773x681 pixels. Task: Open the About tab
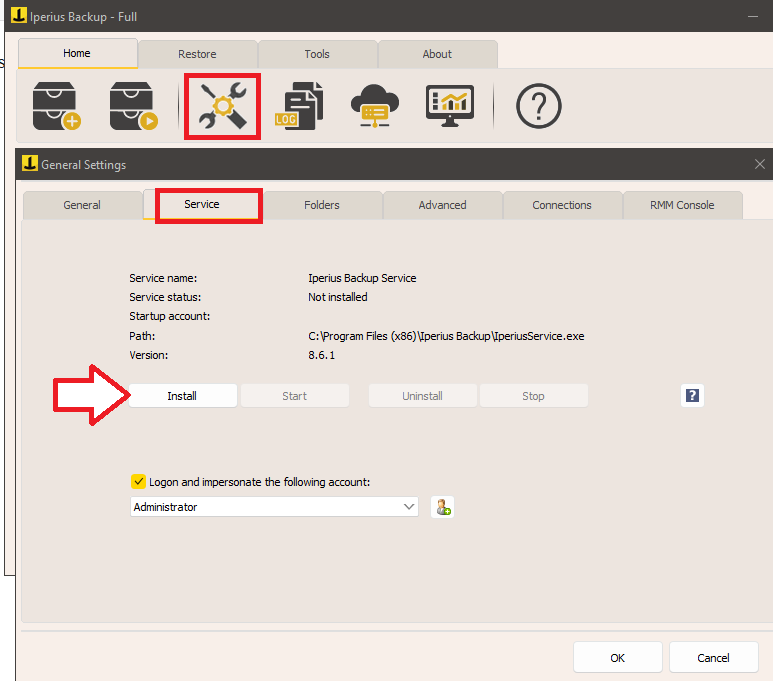437,54
